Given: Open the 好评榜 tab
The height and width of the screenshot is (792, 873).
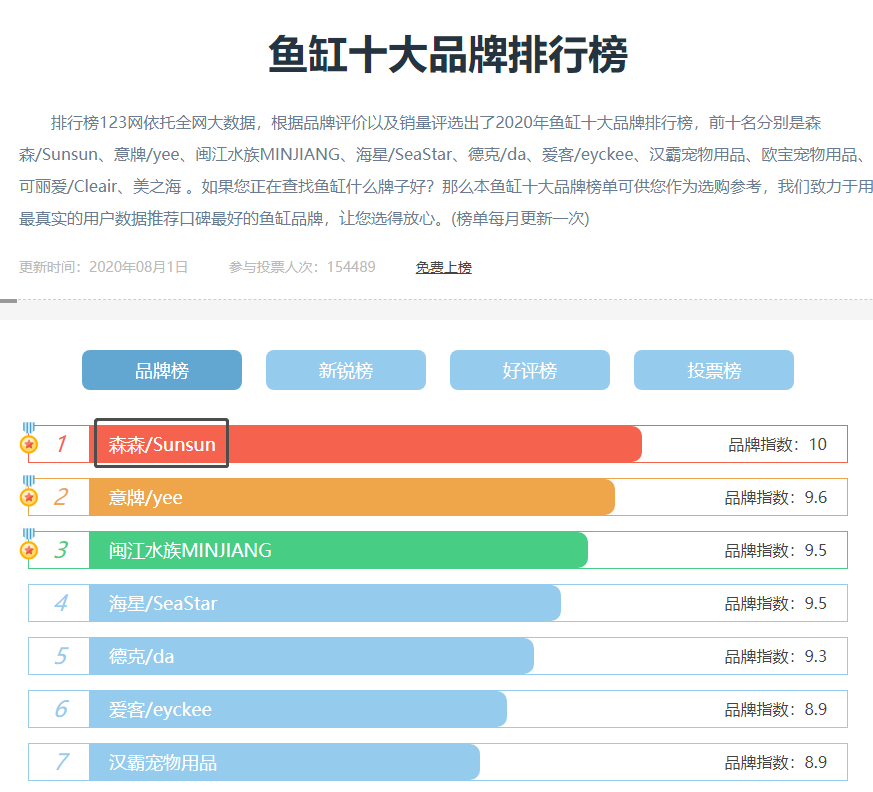Looking at the screenshot, I should 529,369.
